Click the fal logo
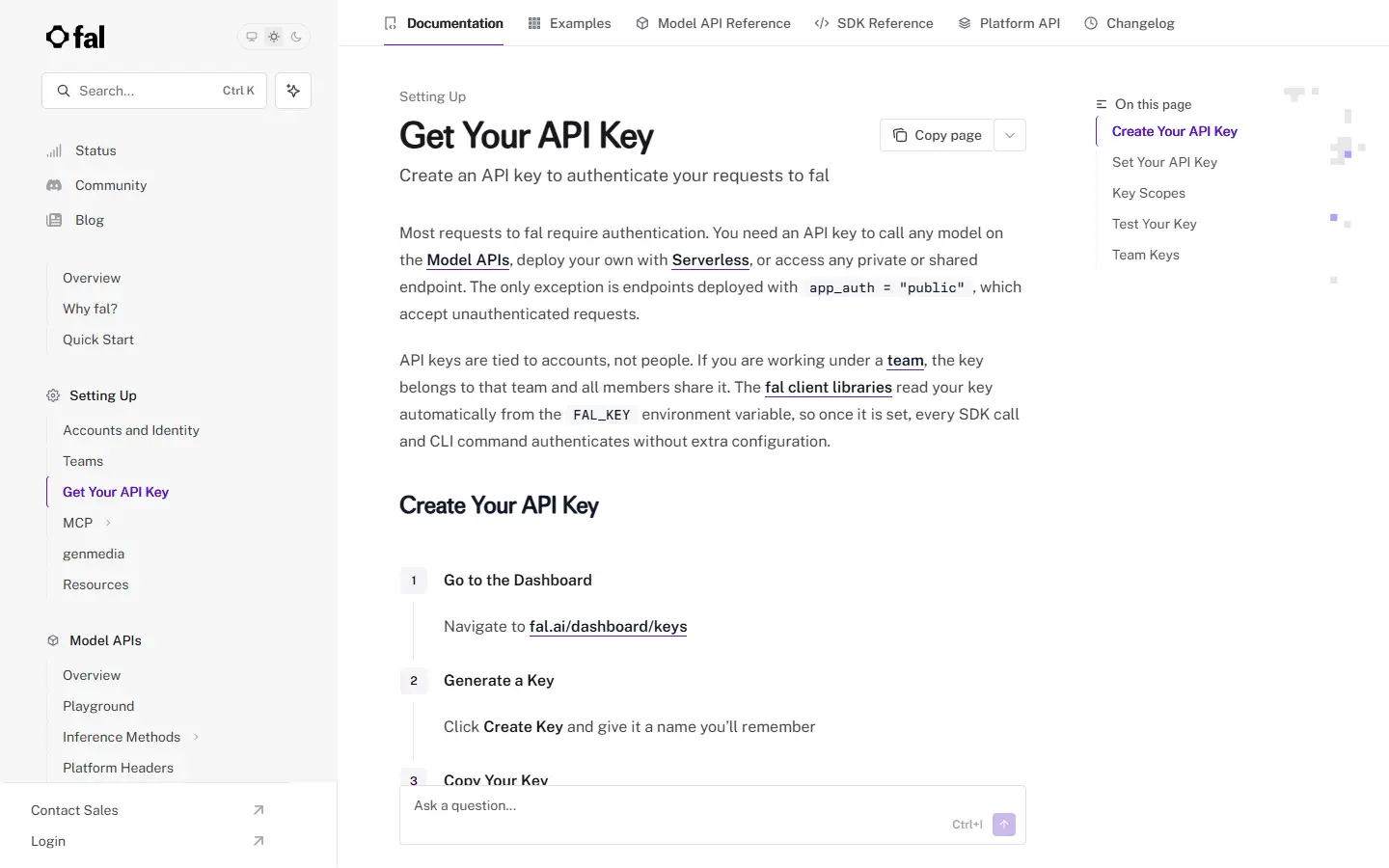The image size is (1389, 868). point(75,37)
